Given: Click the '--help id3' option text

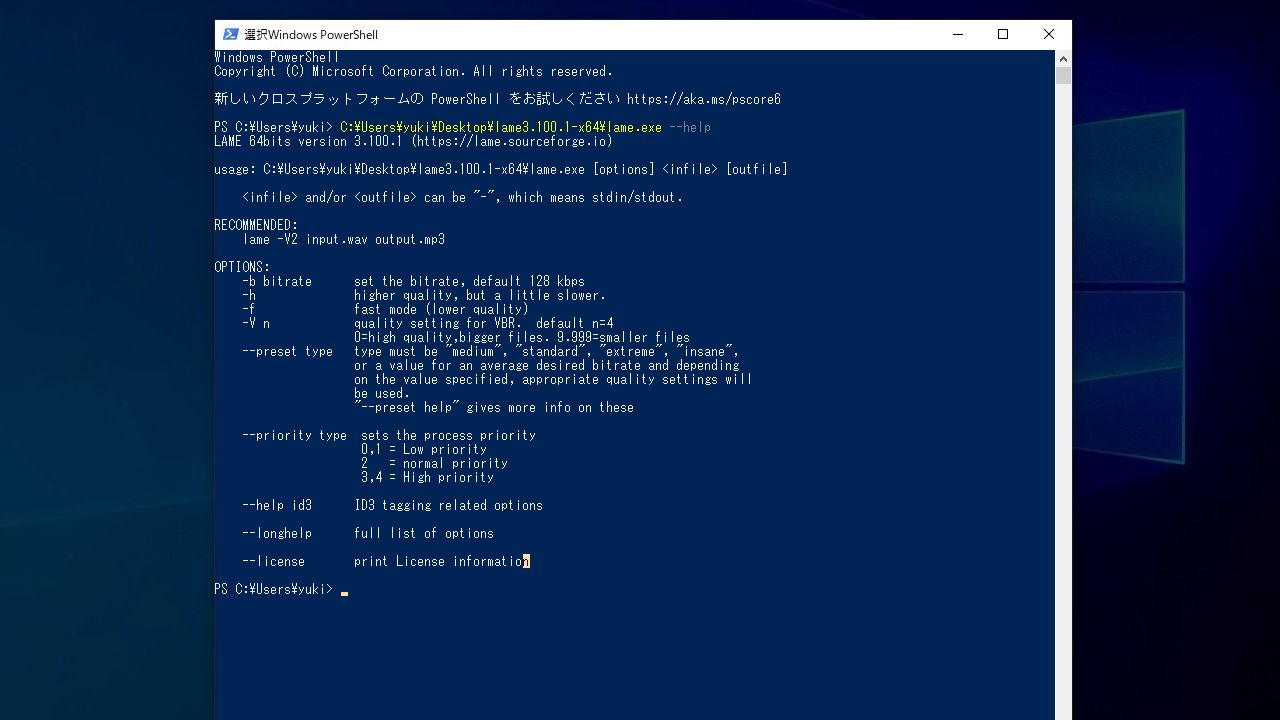Looking at the screenshot, I should pyautogui.click(x=277, y=505).
